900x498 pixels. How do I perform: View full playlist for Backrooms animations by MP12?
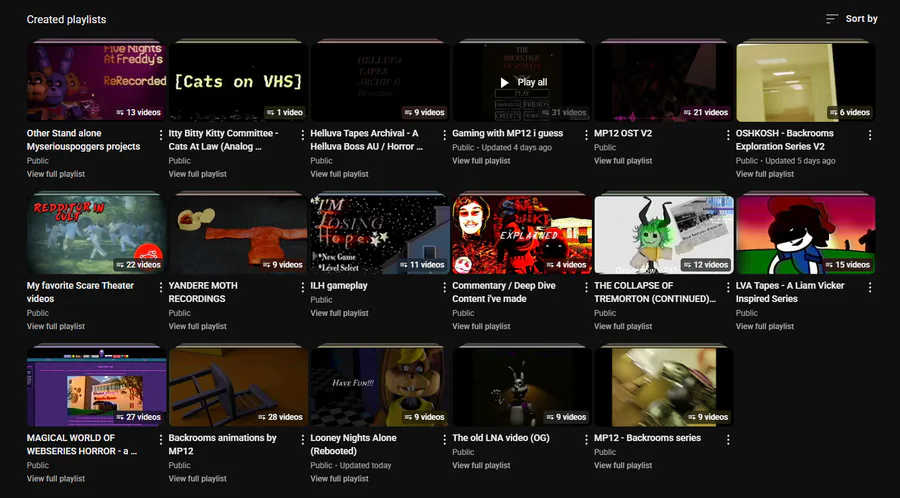197,478
